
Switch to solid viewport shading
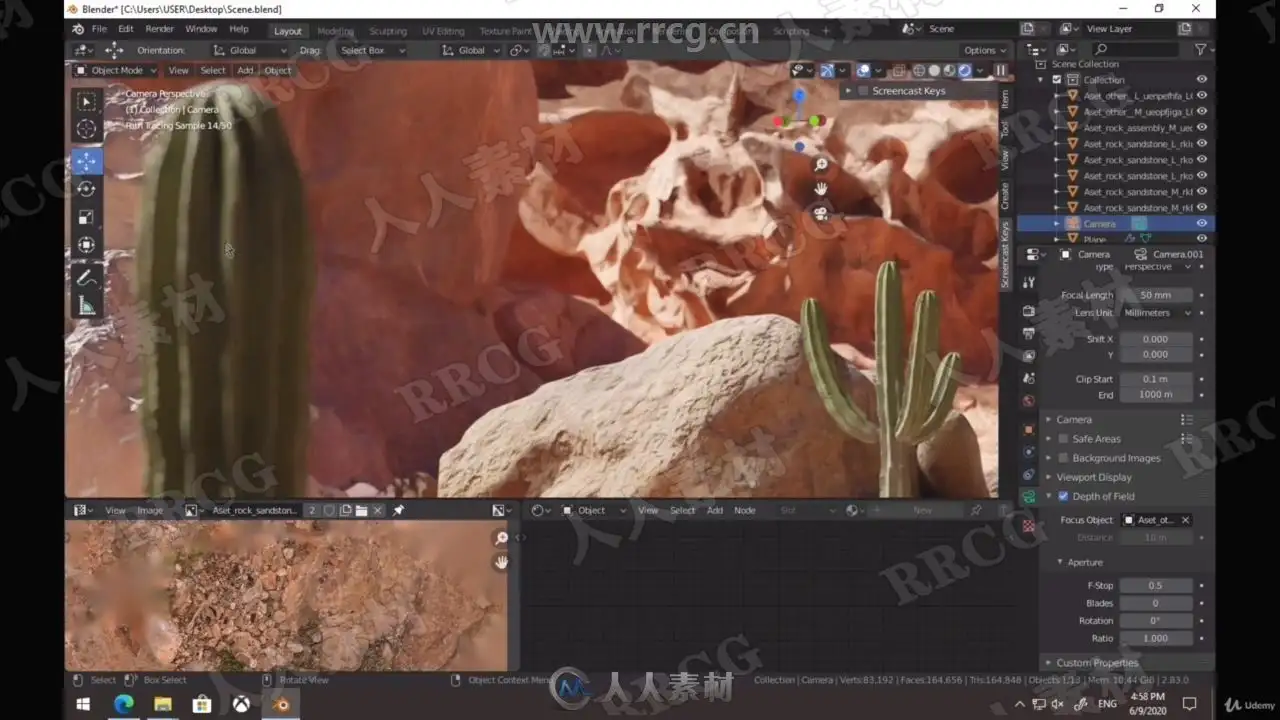point(934,70)
